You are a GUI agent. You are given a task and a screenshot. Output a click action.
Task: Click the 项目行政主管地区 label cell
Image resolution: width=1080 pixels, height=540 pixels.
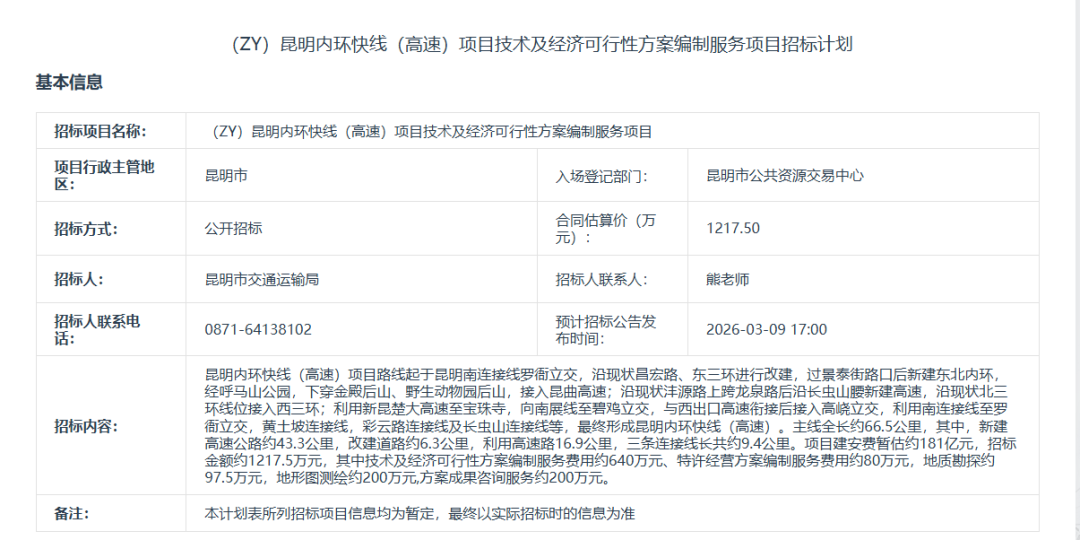point(104,175)
